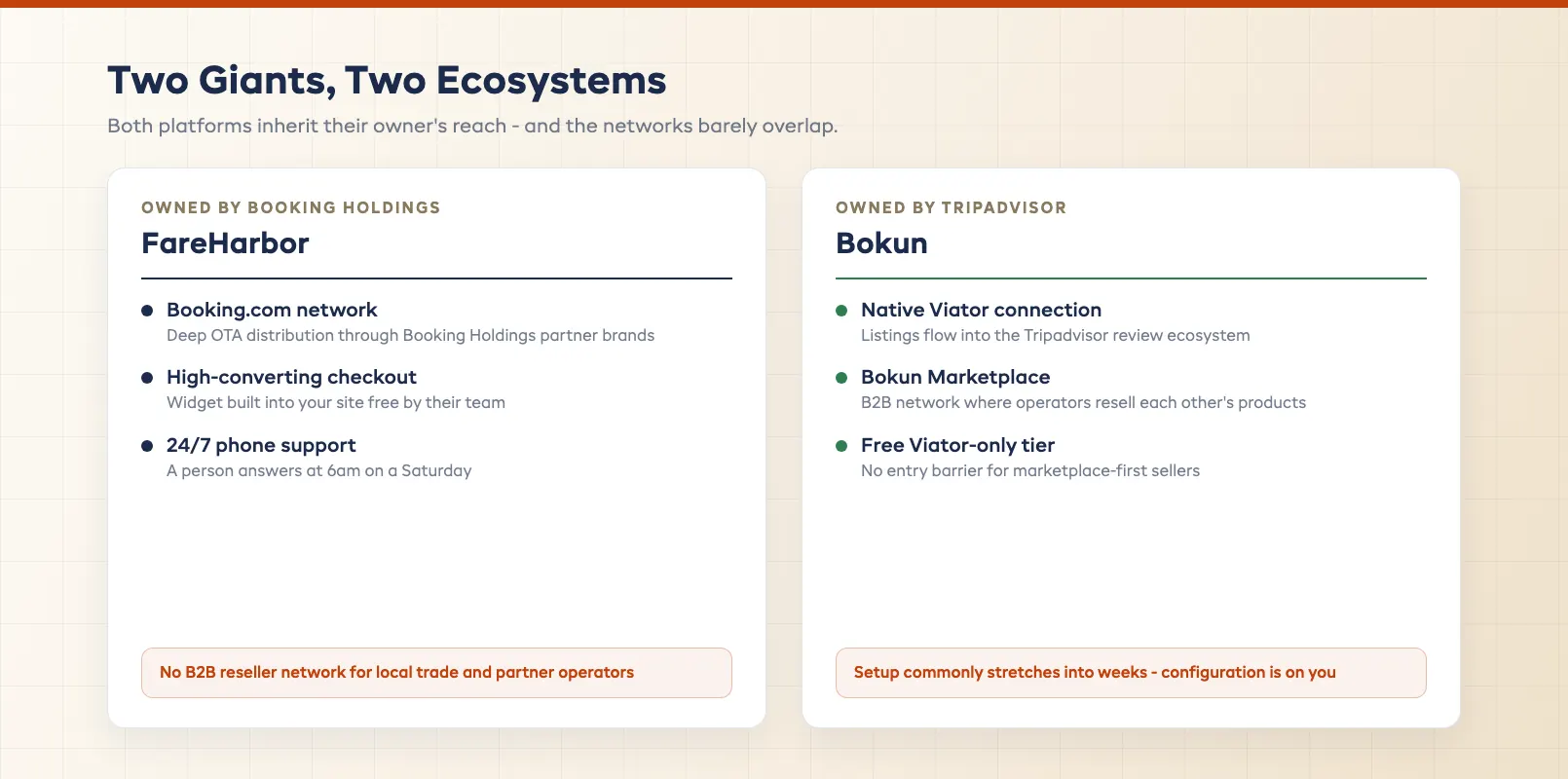Click the Bokun card title
This screenshot has width=1568, height=779.
click(x=881, y=242)
